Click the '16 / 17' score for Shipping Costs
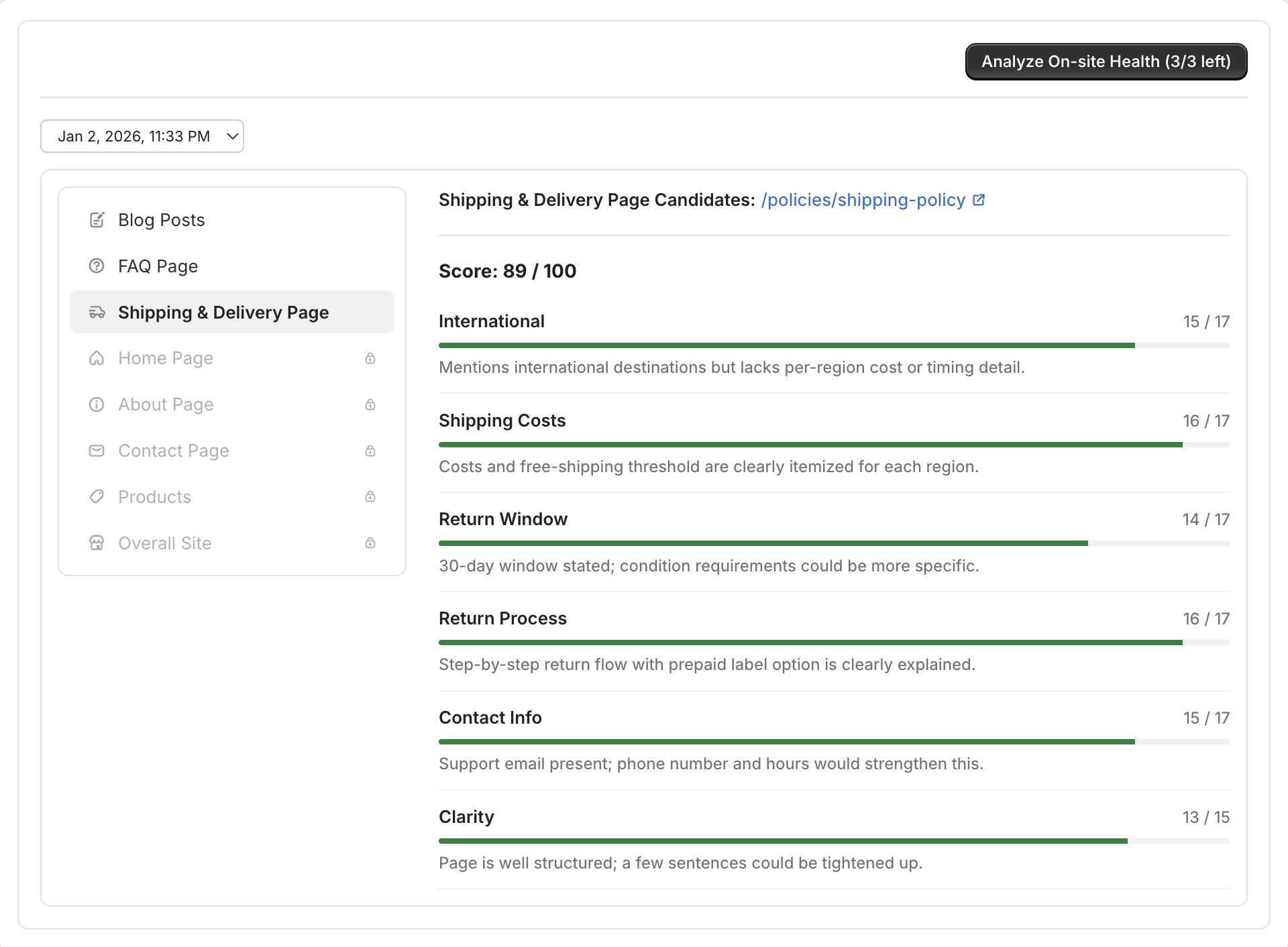Image resolution: width=1288 pixels, height=947 pixels. (x=1206, y=421)
